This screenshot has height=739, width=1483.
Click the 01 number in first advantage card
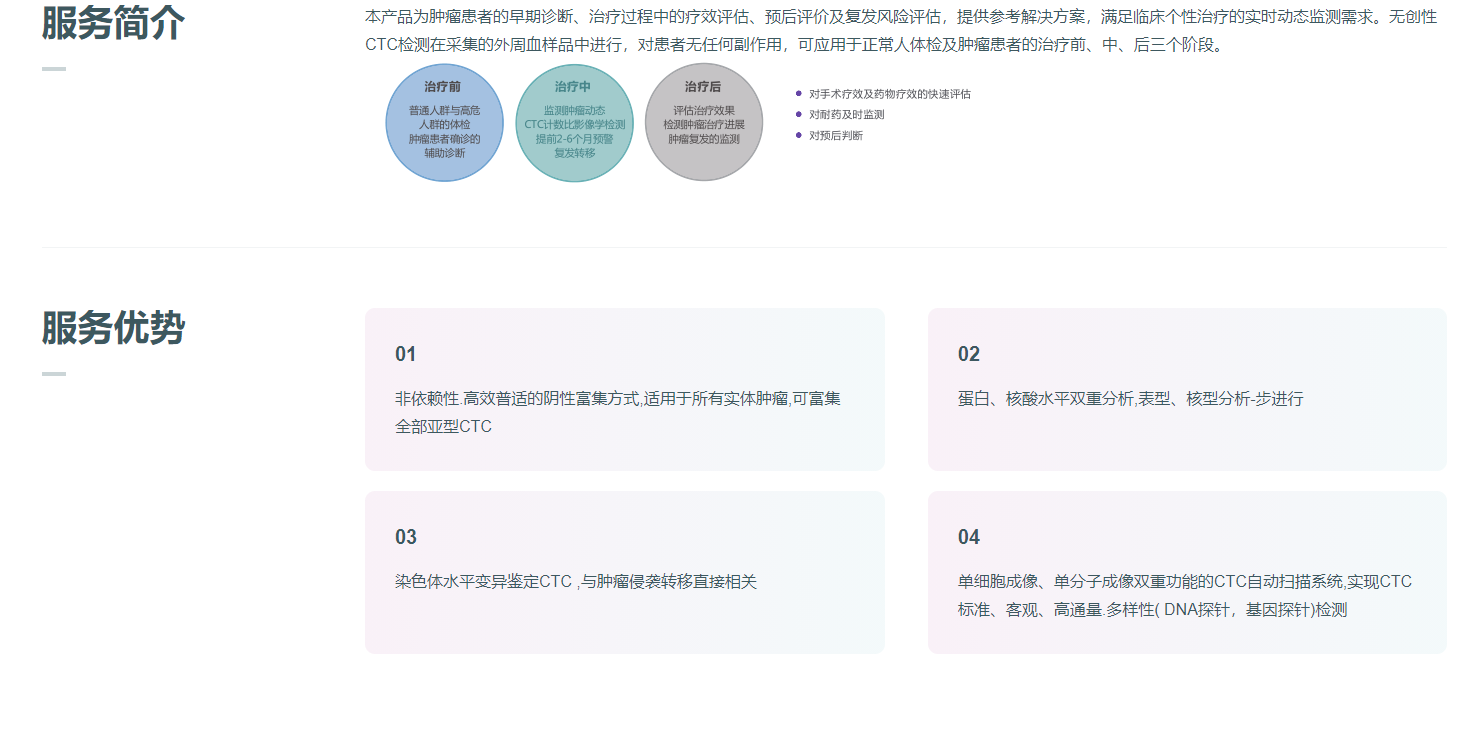(x=405, y=354)
